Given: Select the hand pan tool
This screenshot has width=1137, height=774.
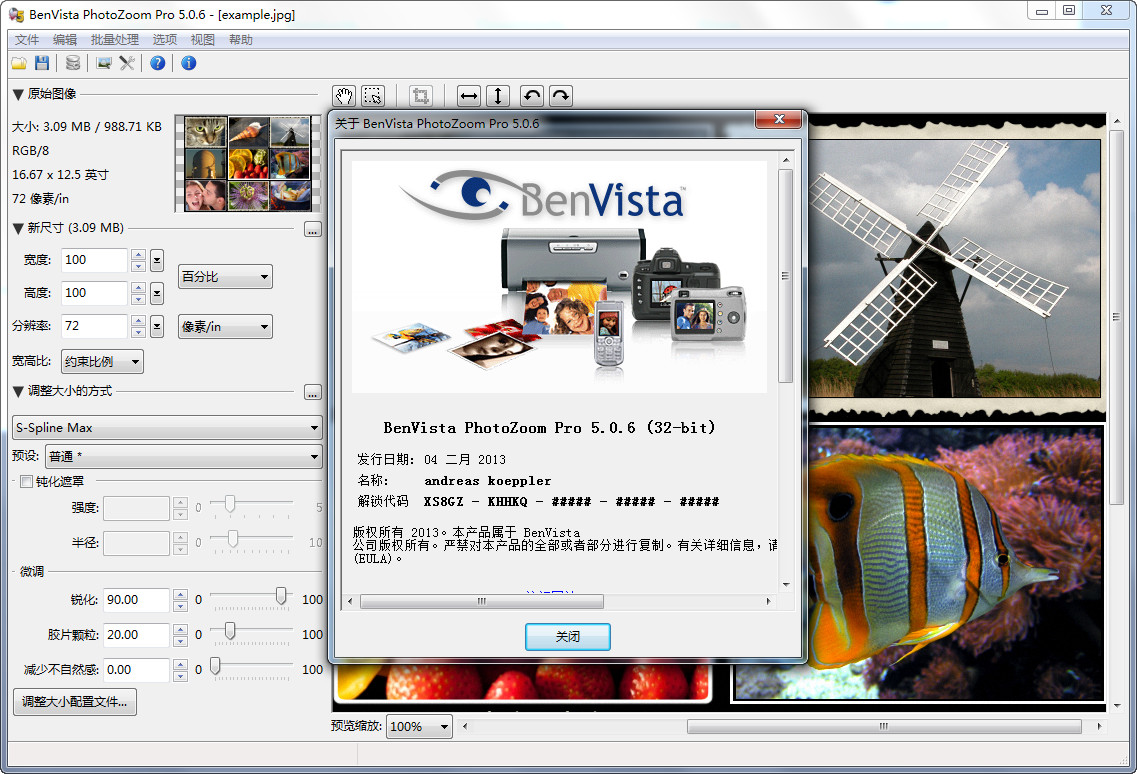Looking at the screenshot, I should (344, 96).
